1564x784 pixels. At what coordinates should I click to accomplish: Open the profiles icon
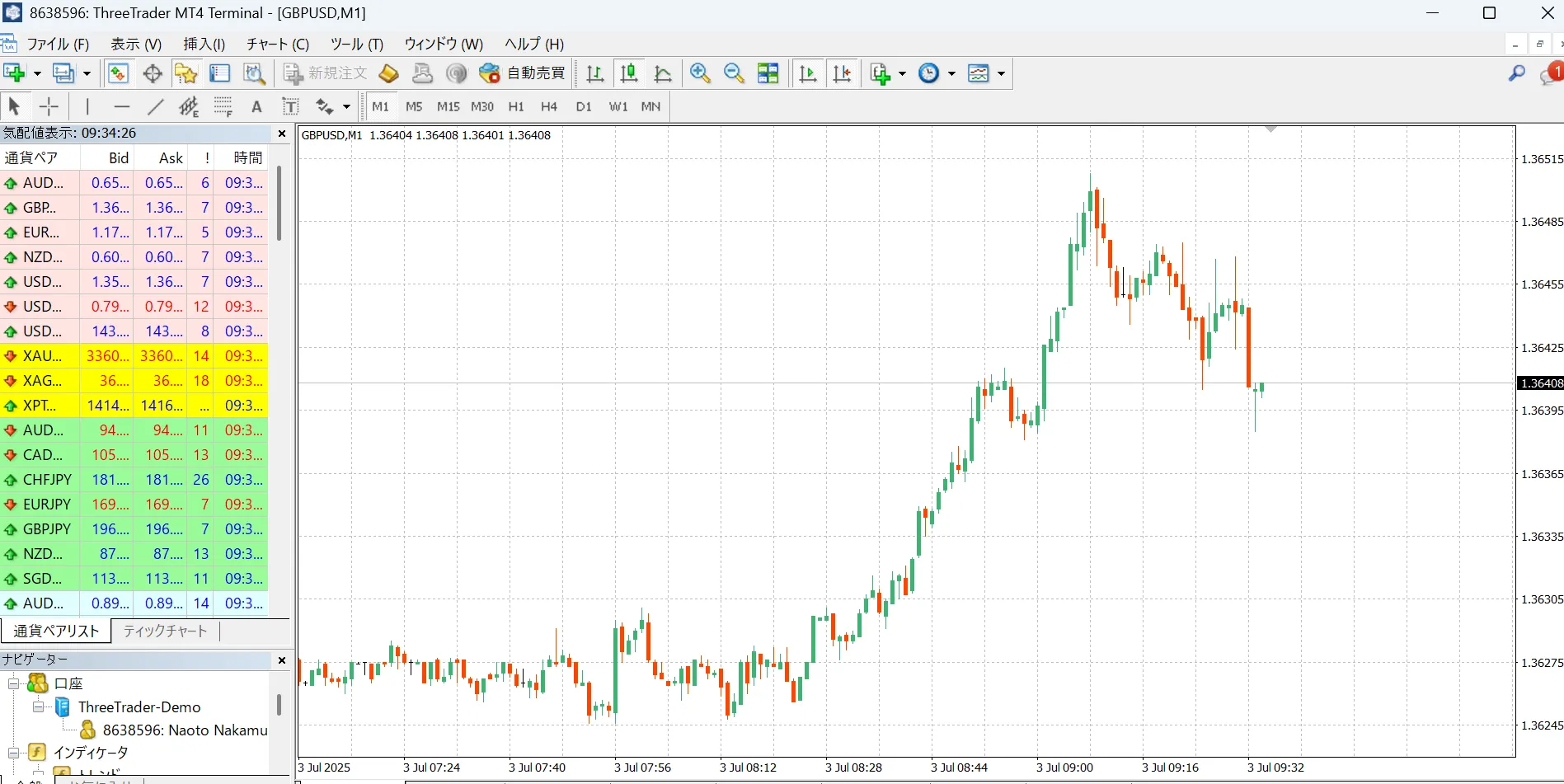[x=63, y=73]
